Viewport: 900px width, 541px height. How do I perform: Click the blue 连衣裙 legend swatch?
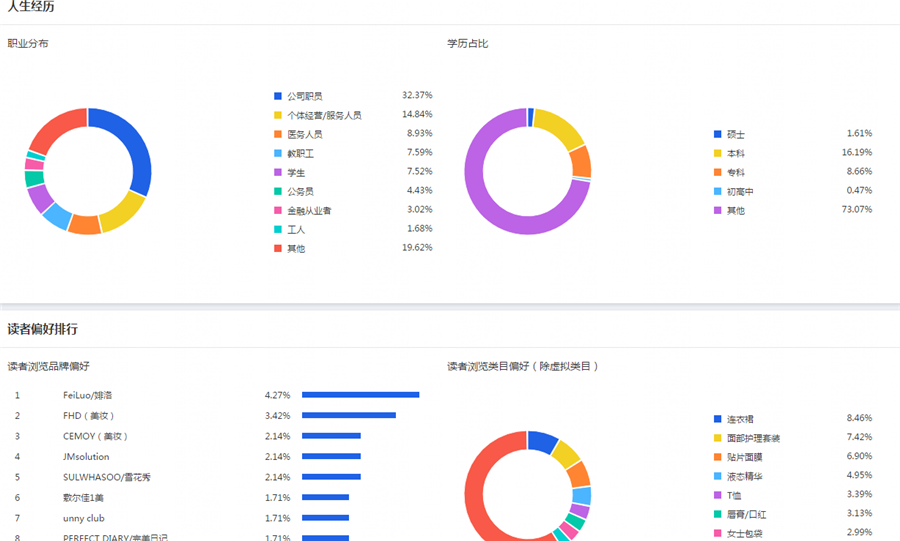click(x=717, y=419)
